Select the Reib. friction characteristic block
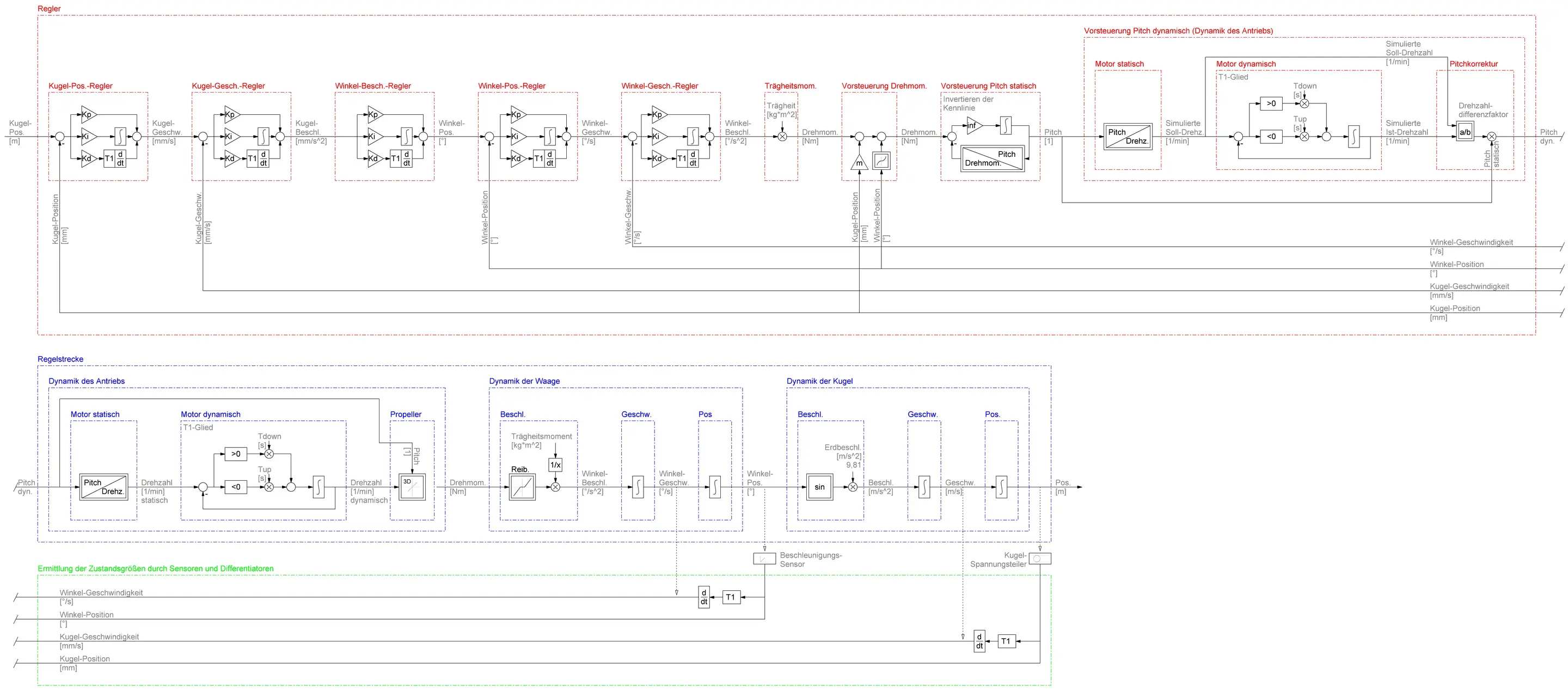The height and width of the screenshot is (691, 1568). [522, 487]
